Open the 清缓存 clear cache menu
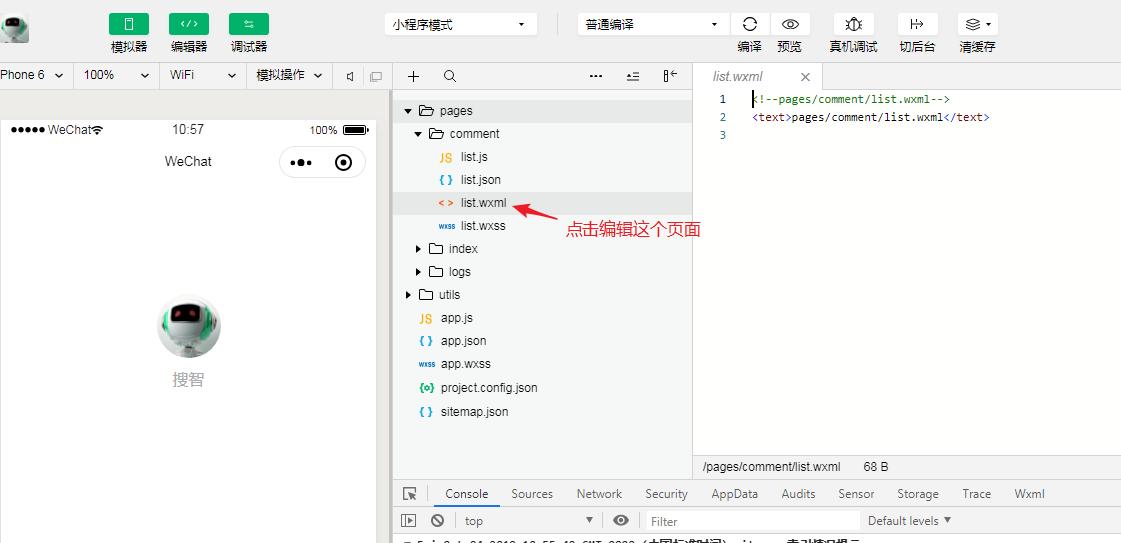This screenshot has width=1121, height=543. tap(977, 24)
